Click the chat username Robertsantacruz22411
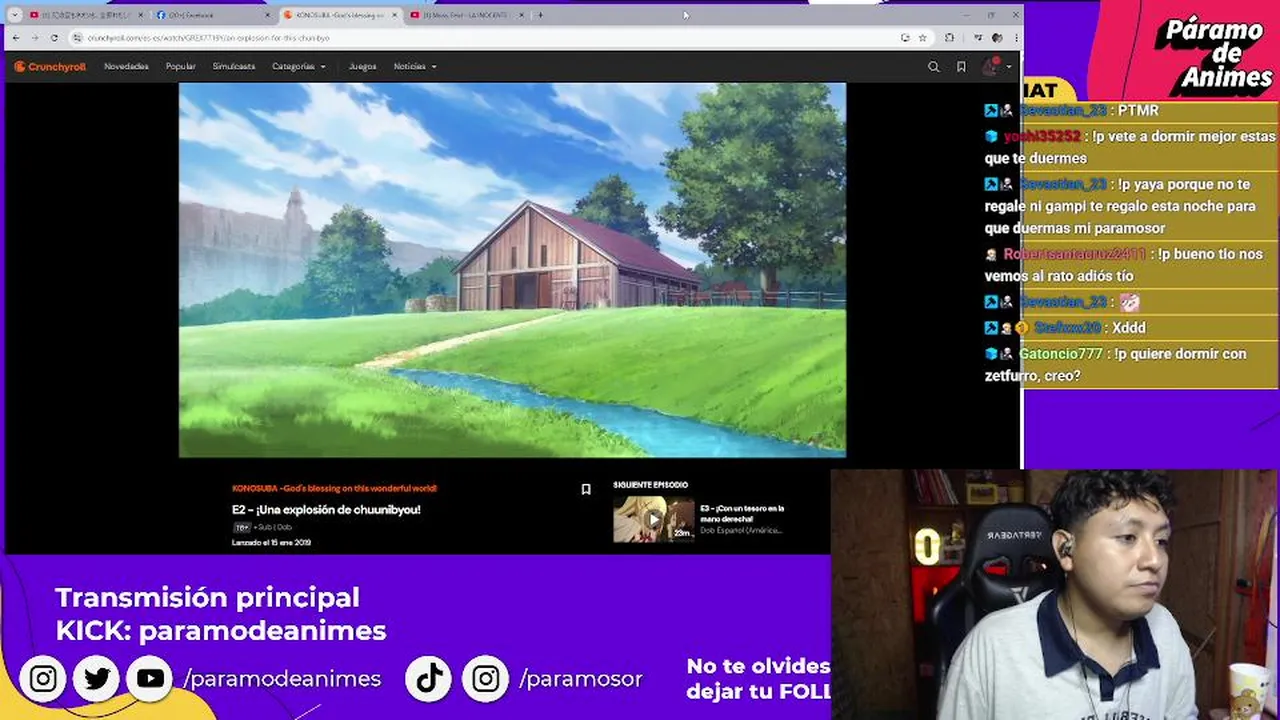This screenshot has height=720, width=1280. 1075,254
